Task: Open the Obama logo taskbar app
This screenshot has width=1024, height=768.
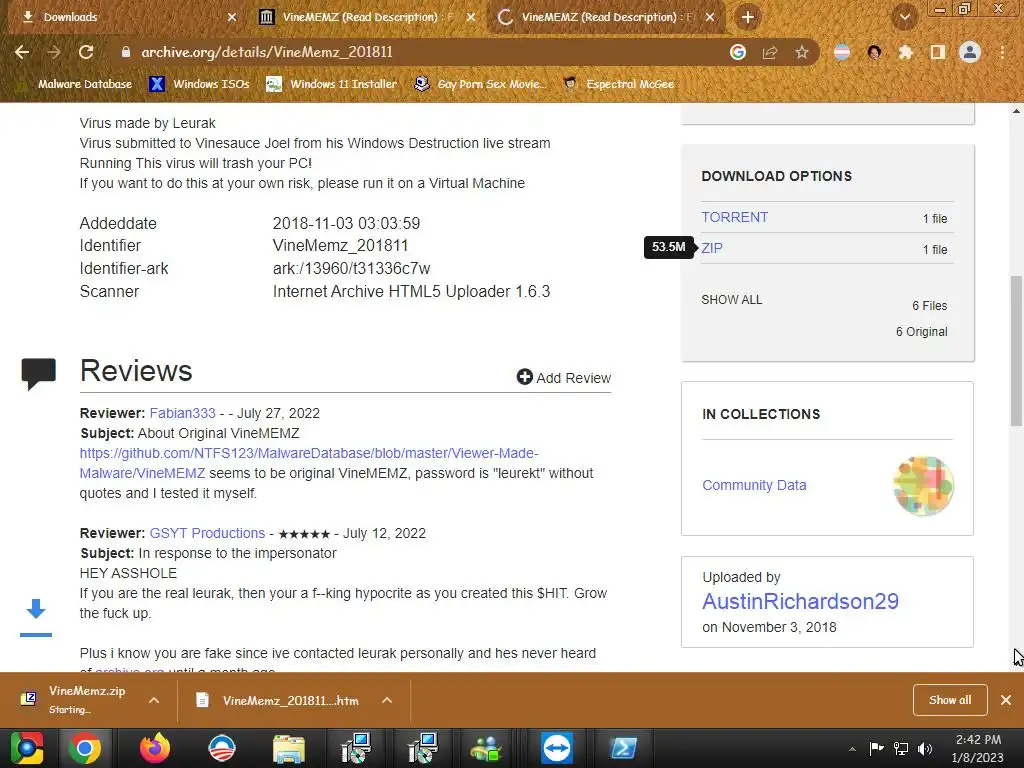Action: click(x=222, y=748)
